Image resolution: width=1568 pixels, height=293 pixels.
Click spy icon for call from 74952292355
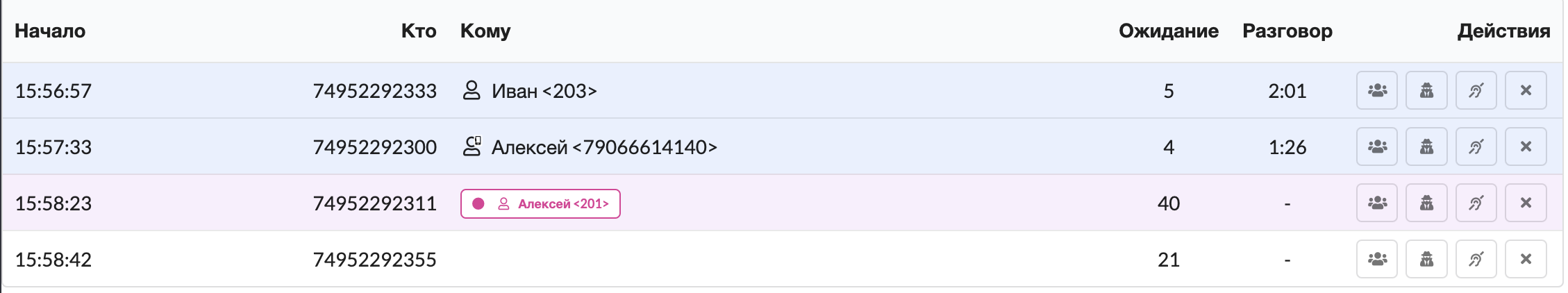click(x=1426, y=260)
